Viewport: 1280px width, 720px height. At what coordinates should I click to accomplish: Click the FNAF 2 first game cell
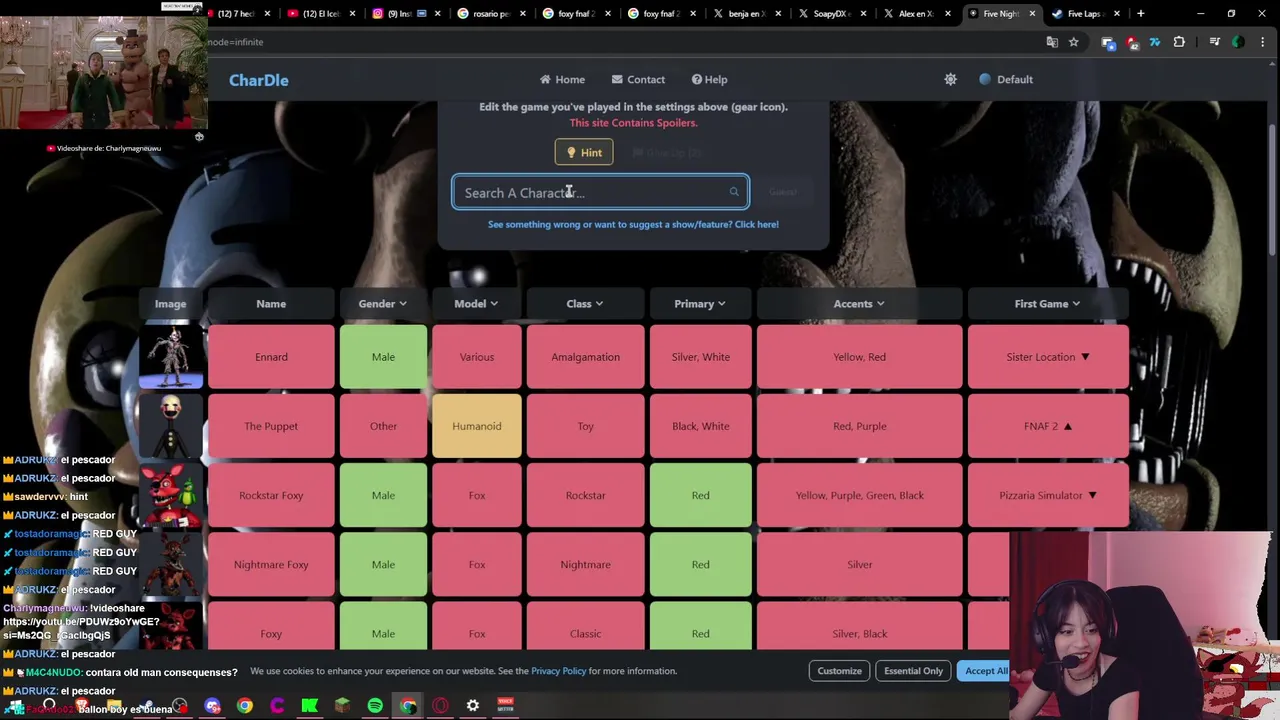tap(1048, 425)
